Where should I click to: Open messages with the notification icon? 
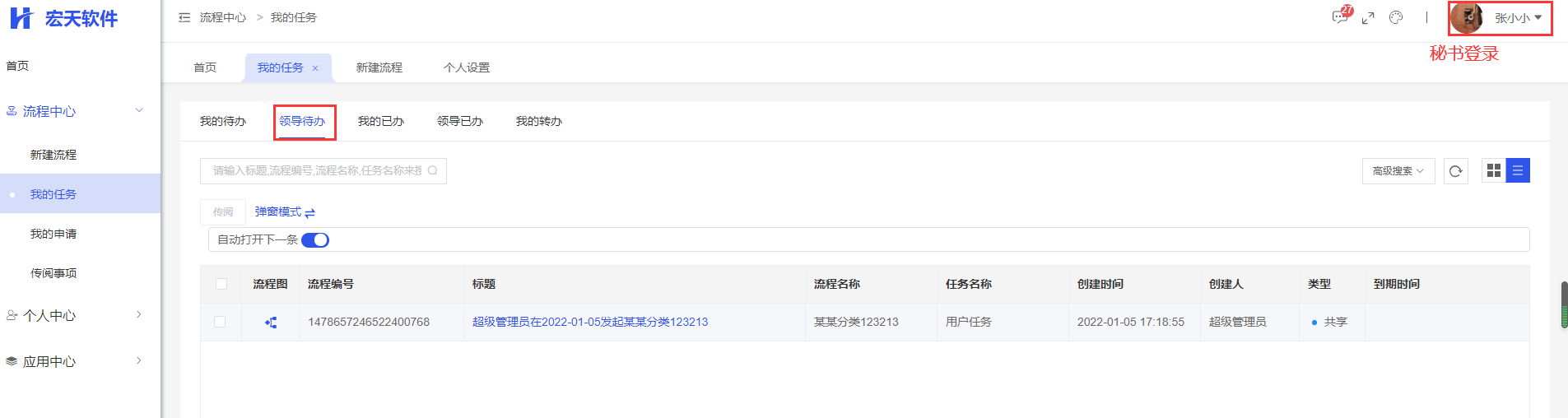[x=1340, y=17]
